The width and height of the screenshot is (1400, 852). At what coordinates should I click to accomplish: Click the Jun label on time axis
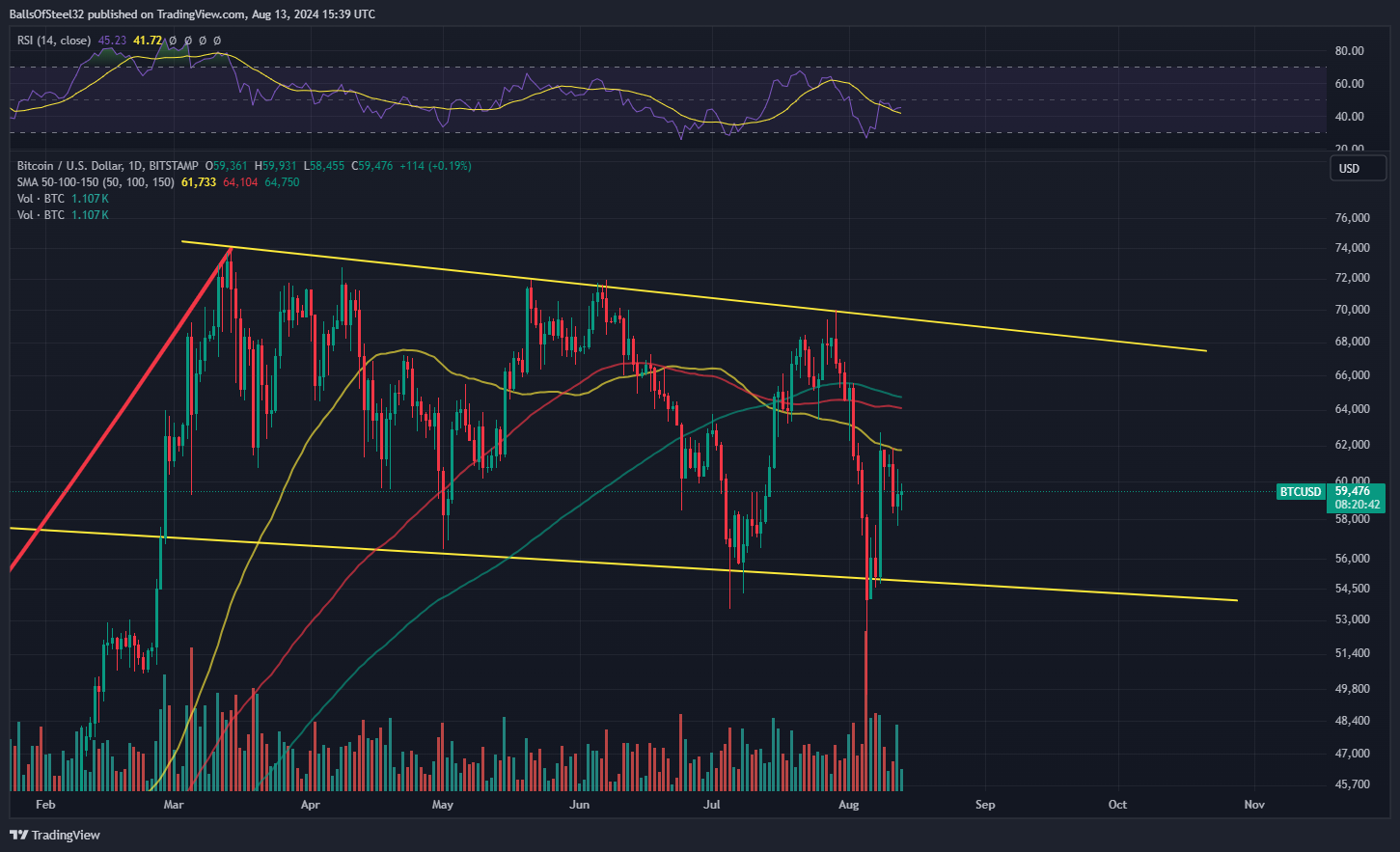pos(579,805)
